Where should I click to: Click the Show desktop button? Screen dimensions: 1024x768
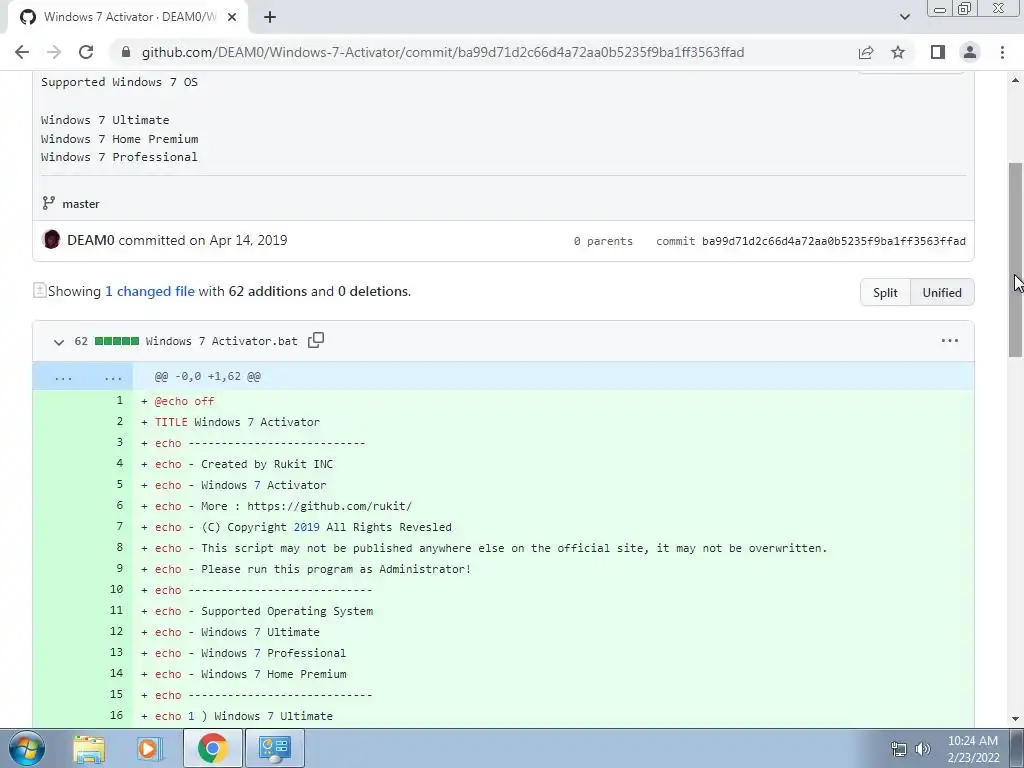(x=1016, y=748)
